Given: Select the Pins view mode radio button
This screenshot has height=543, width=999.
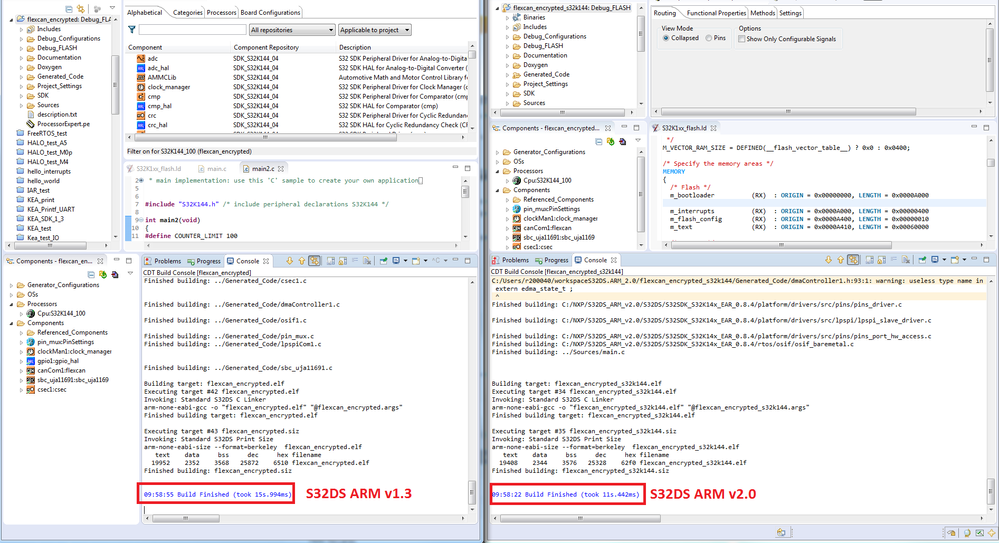Looking at the screenshot, I should (x=708, y=38).
